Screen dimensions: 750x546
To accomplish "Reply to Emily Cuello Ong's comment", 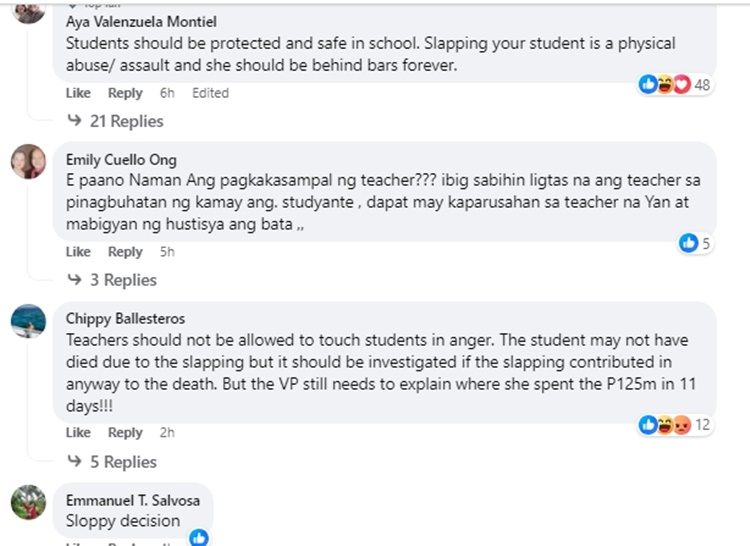I will click(x=125, y=252).
